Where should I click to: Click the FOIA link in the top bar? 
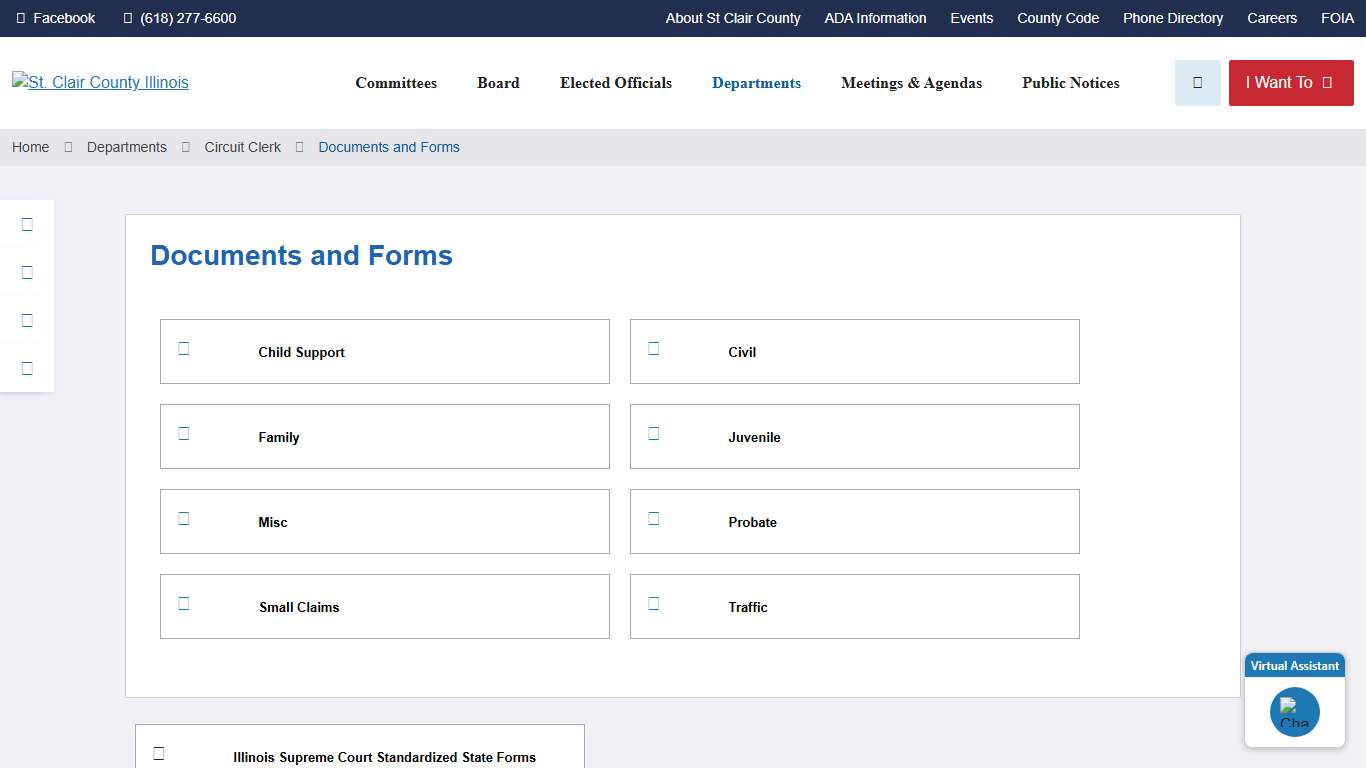[1337, 17]
